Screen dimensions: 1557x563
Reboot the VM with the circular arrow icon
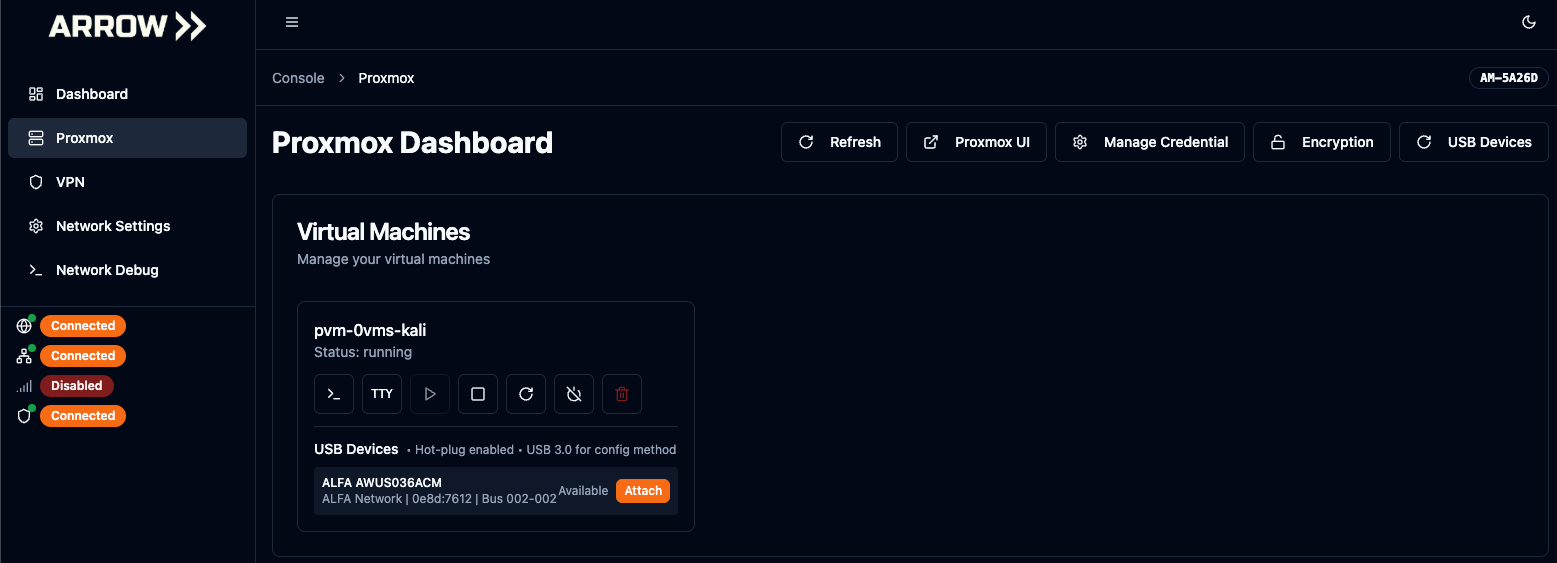526,394
